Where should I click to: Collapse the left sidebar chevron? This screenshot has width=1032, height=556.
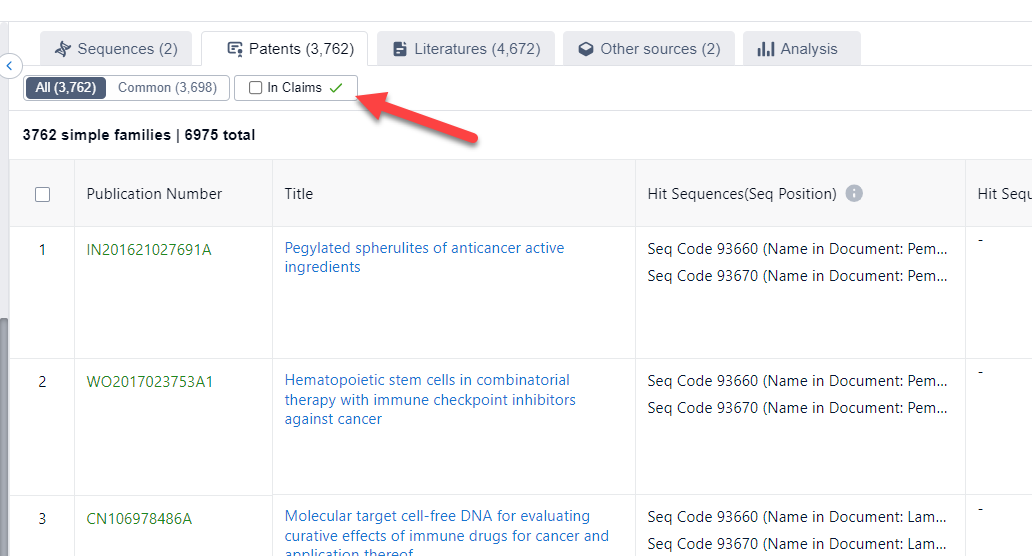[x=9, y=66]
